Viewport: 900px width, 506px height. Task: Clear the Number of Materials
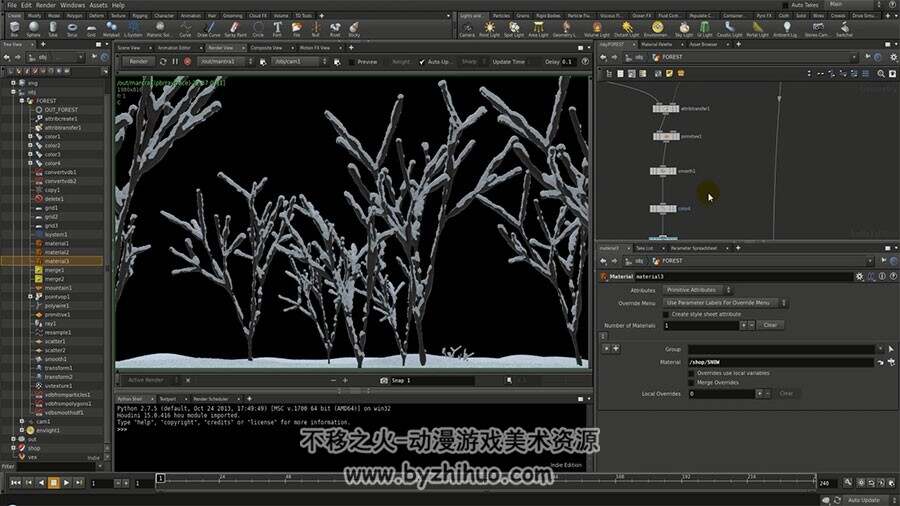point(770,325)
